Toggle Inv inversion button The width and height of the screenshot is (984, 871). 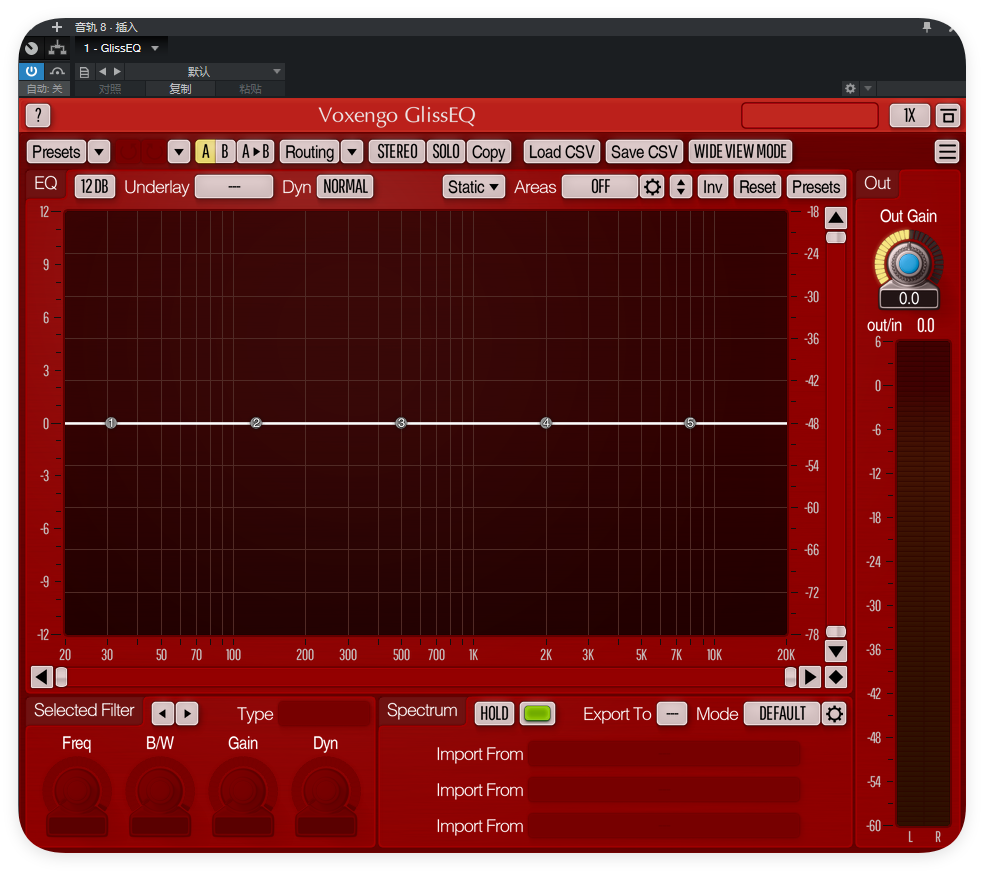coord(713,187)
